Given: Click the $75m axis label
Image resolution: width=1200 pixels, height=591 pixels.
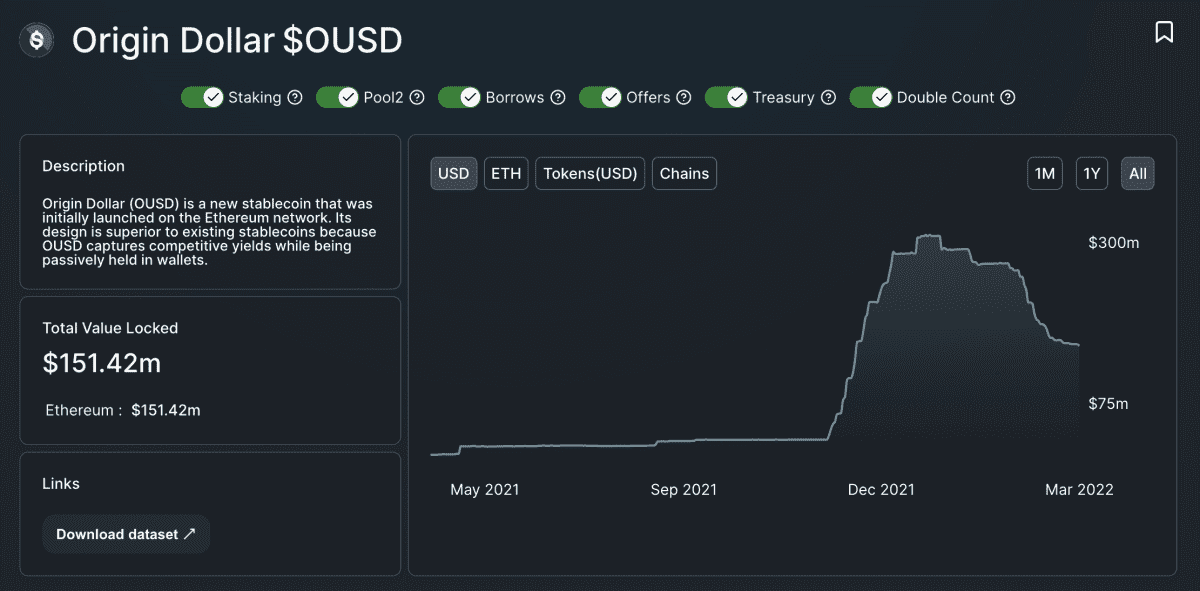Looking at the screenshot, I should tap(1108, 403).
